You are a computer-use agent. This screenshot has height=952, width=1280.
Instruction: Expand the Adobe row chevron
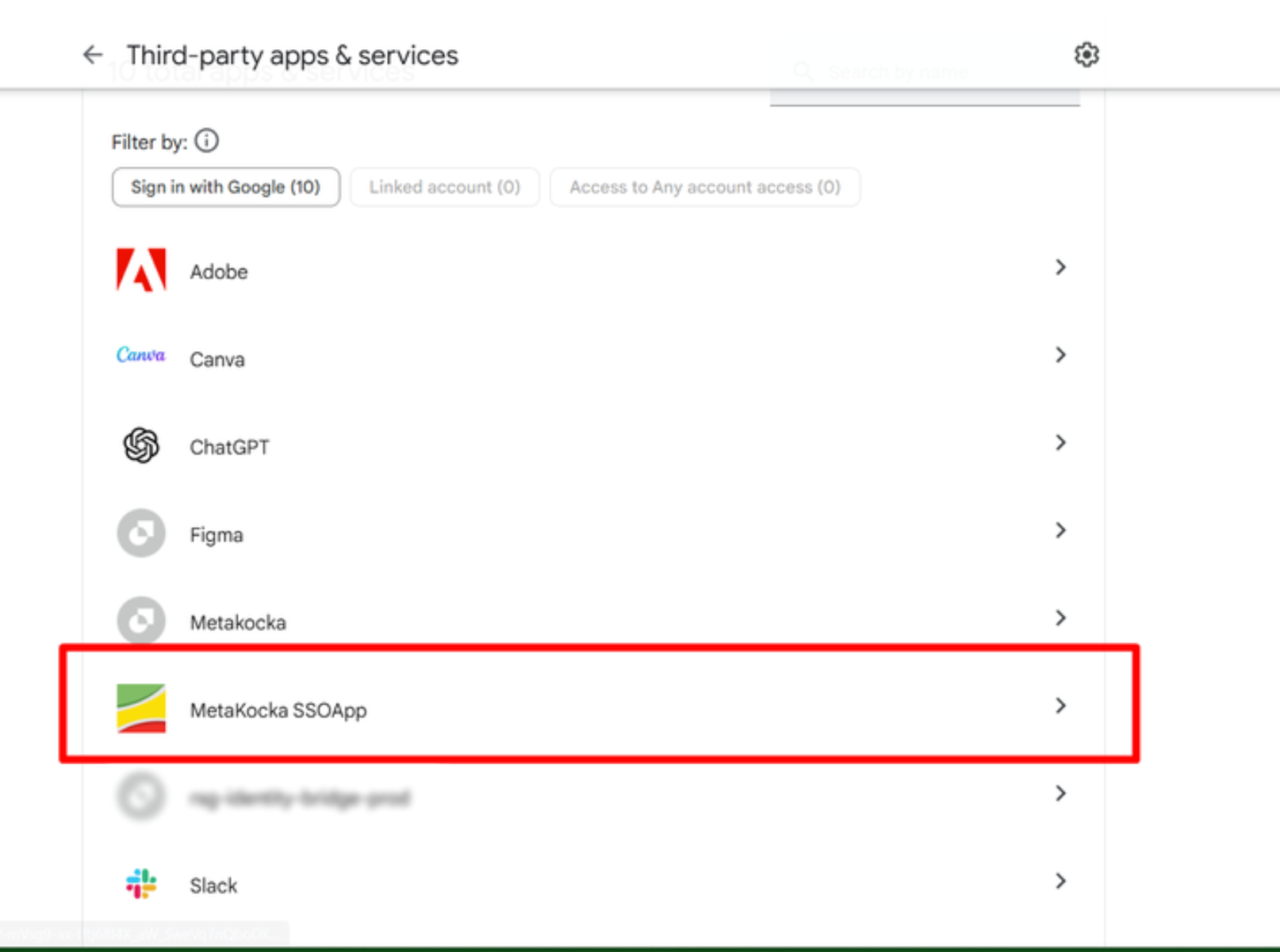coord(1060,267)
